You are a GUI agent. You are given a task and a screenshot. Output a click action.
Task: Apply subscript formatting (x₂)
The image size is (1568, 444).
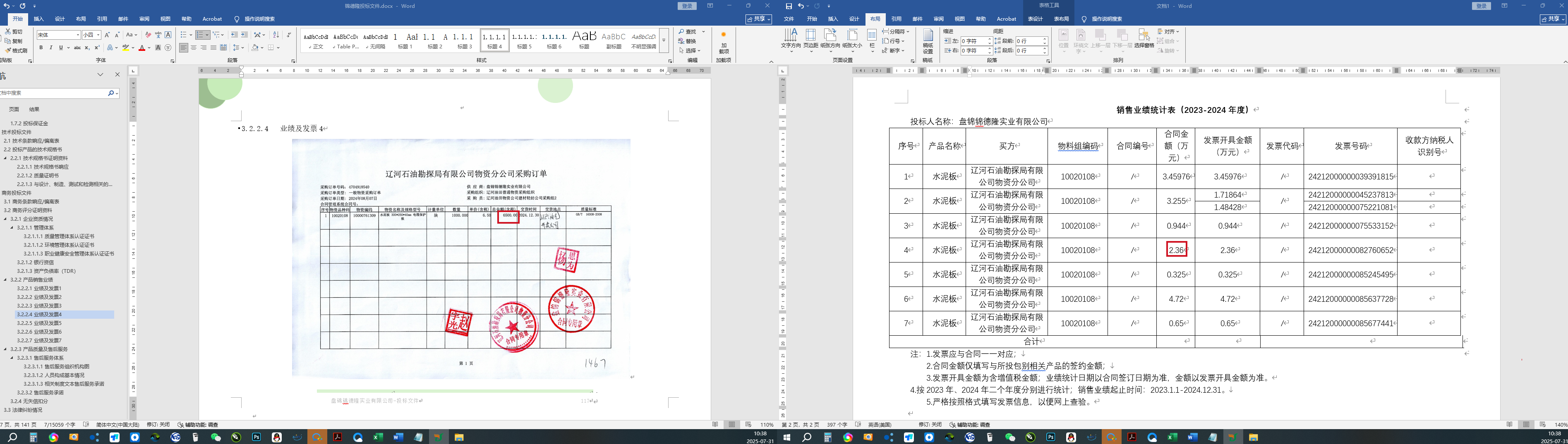pyautogui.click(x=88, y=48)
